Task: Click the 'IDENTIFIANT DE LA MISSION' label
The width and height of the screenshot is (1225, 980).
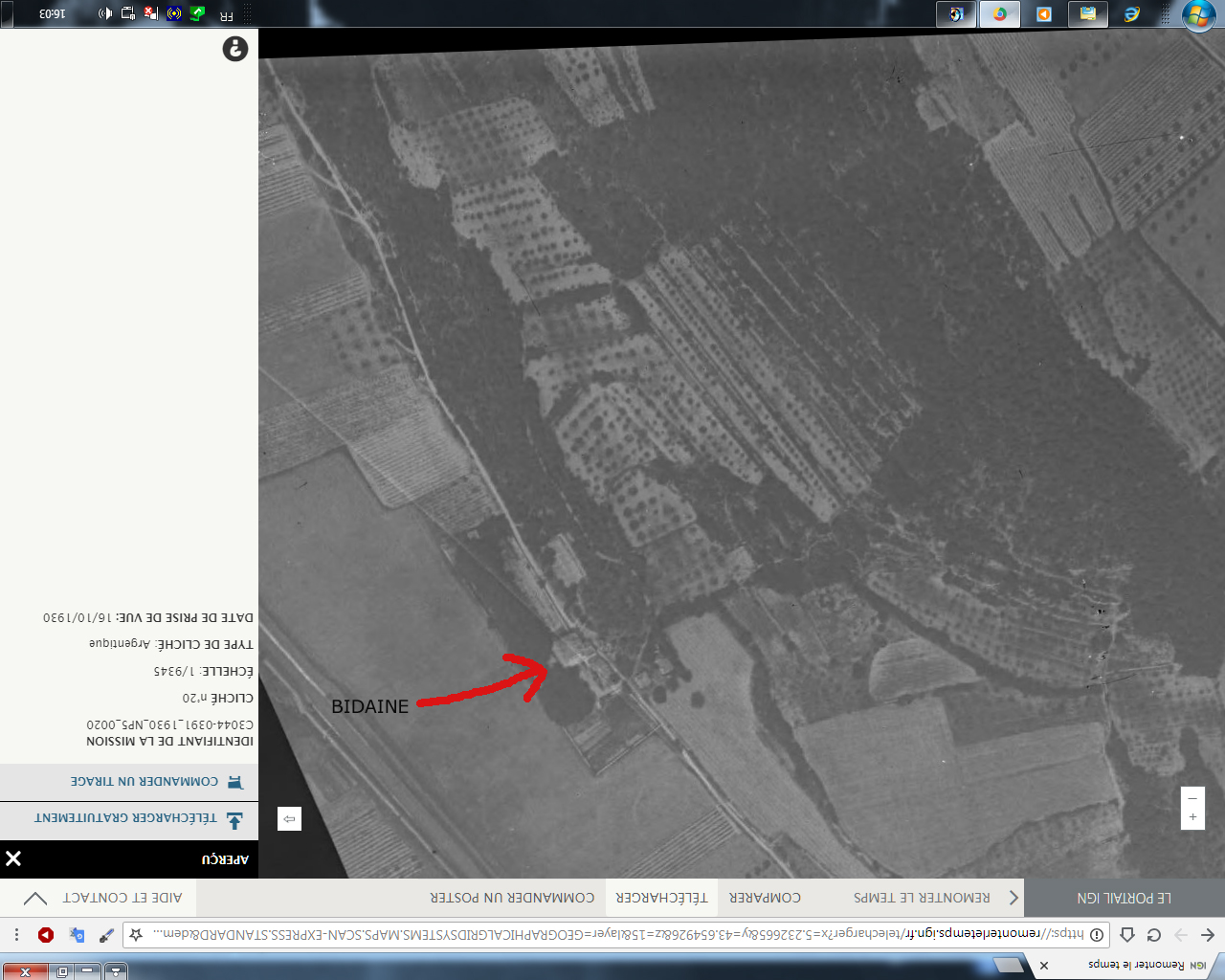Action: (x=169, y=742)
